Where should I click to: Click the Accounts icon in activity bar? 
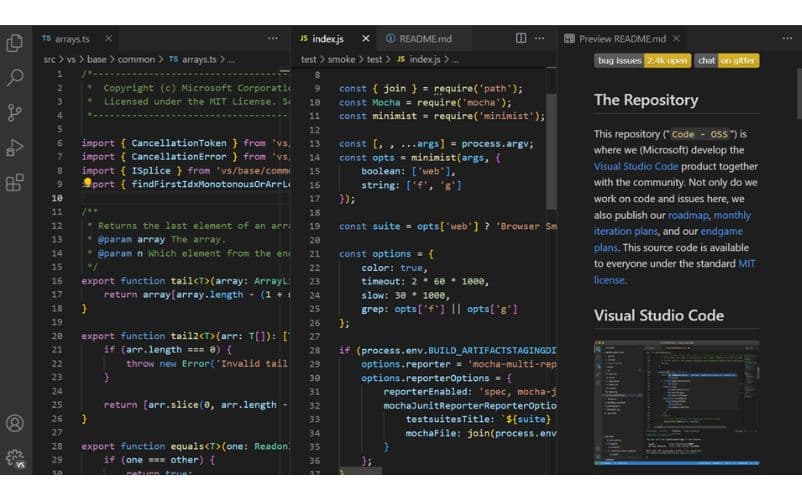pos(15,424)
